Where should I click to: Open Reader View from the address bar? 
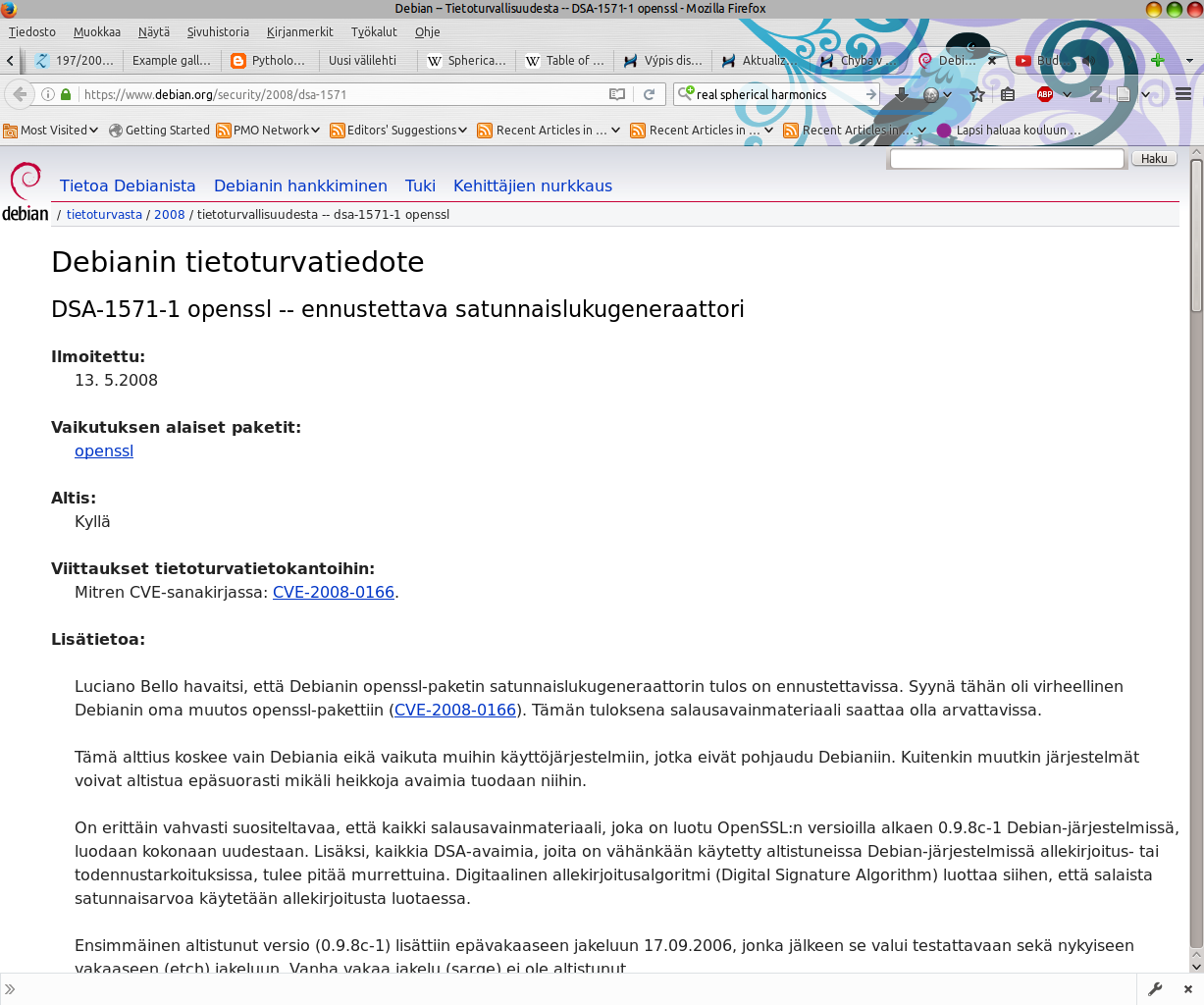[x=617, y=94]
